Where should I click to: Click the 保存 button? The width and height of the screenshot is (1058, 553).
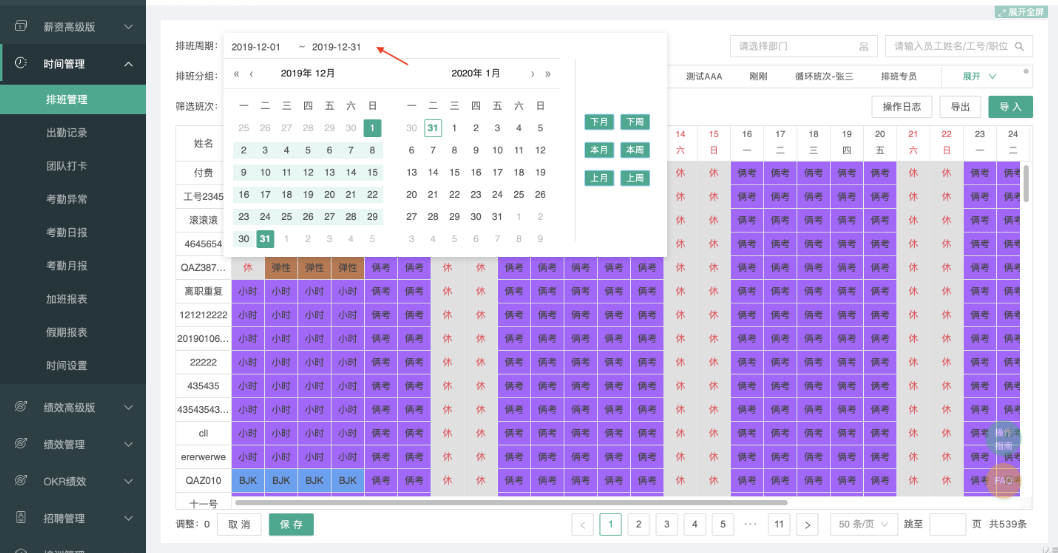(291, 524)
